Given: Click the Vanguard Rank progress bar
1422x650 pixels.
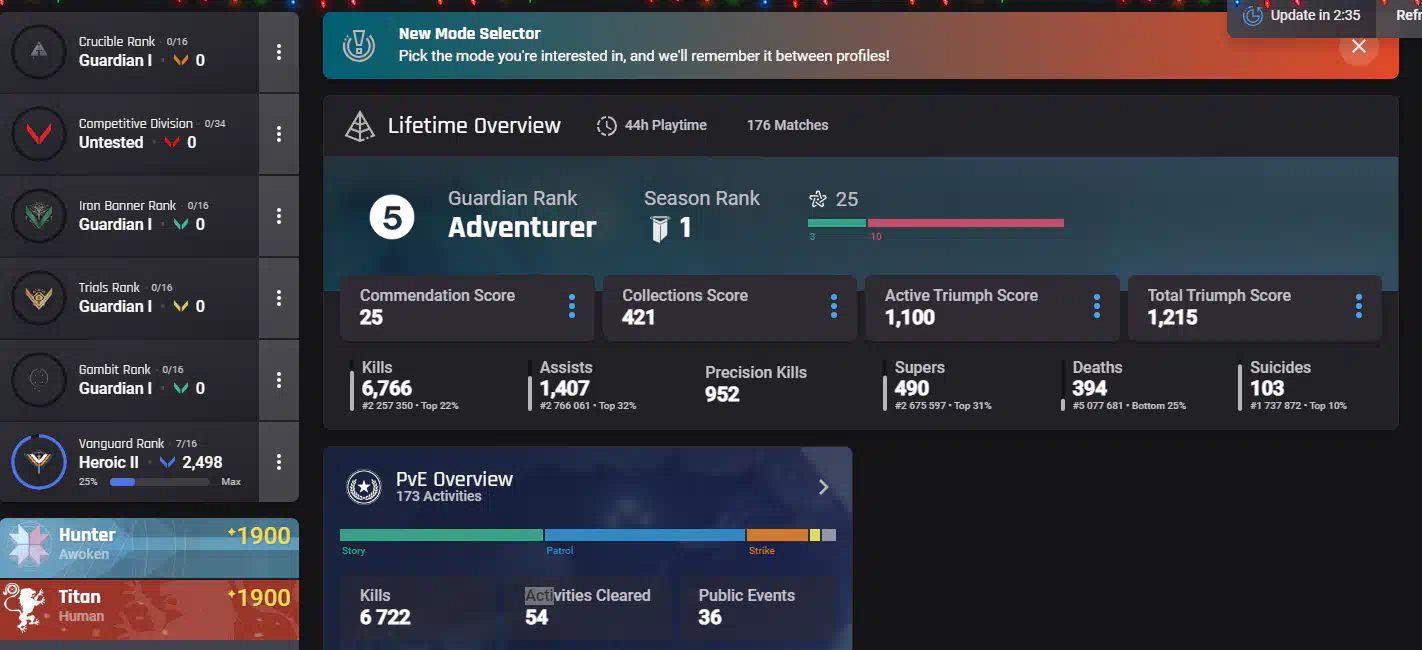Looking at the screenshot, I should pyautogui.click(x=160, y=482).
